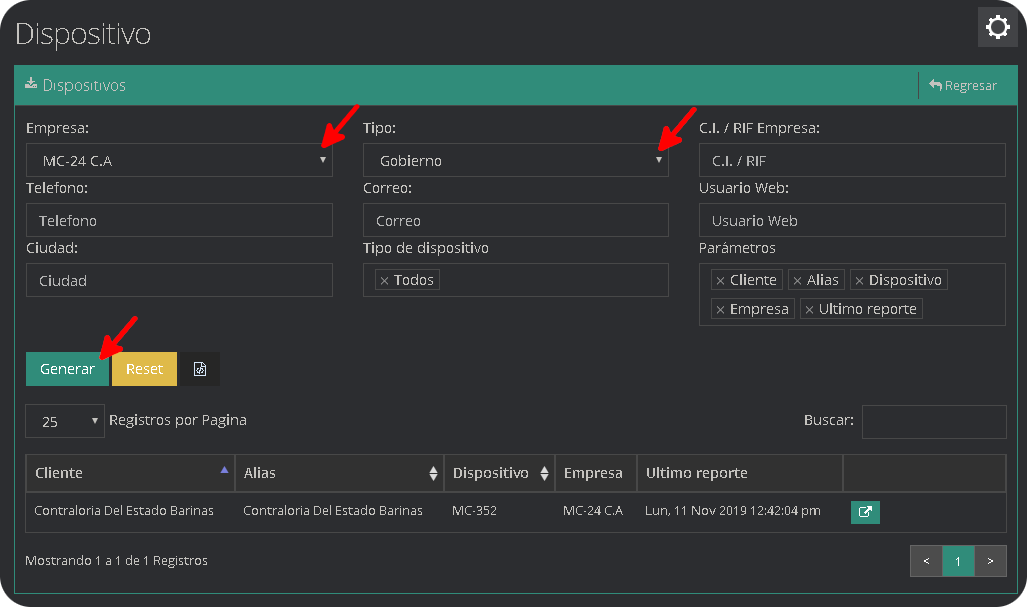Focus the Telefono input field
Image resolution: width=1027 pixels, height=607 pixels.
(x=179, y=221)
